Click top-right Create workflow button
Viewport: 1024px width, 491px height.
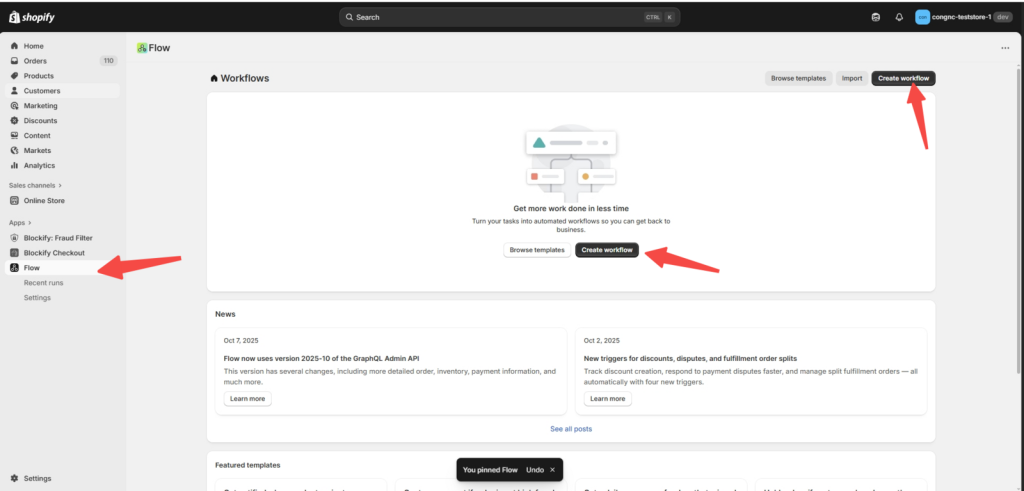[x=903, y=78]
